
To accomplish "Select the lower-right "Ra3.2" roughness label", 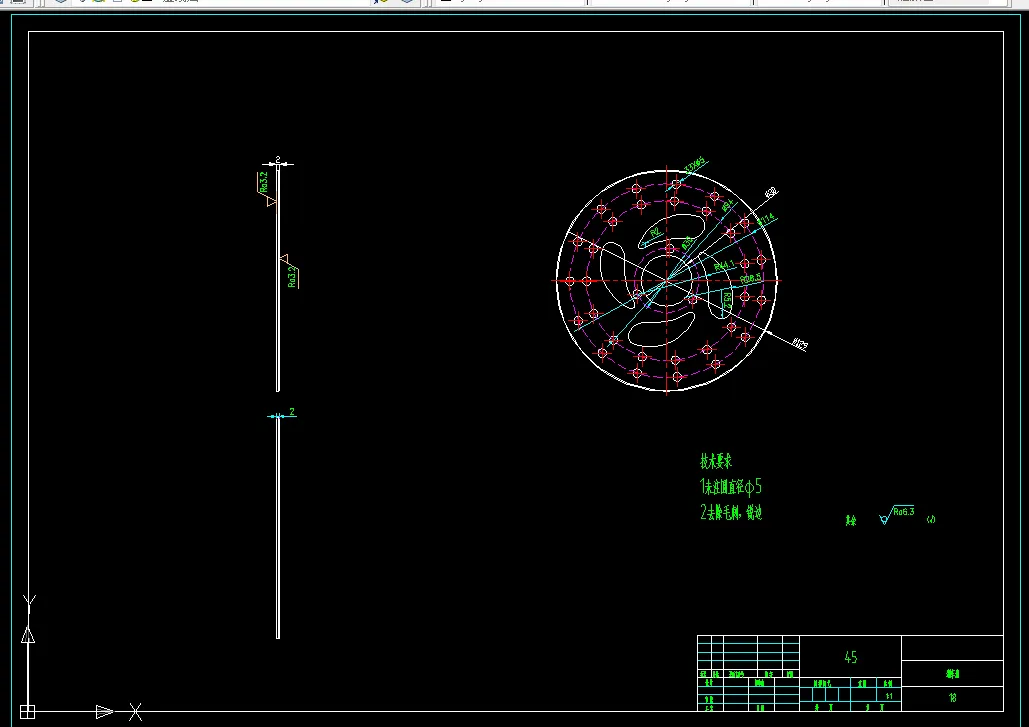I will tap(292, 276).
